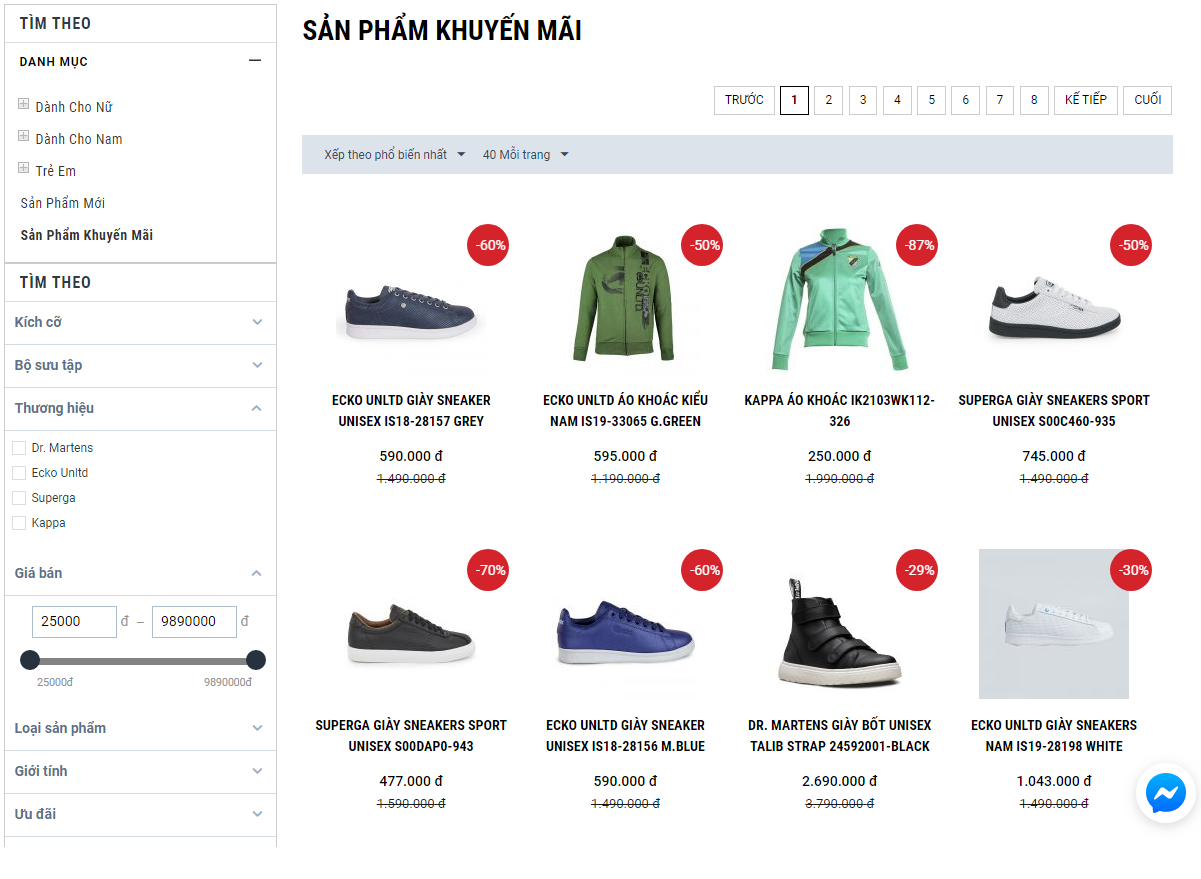Collapse the Thương hiệu filter chevron
Viewport: 1201px width, 879px height.
point(257,408)
